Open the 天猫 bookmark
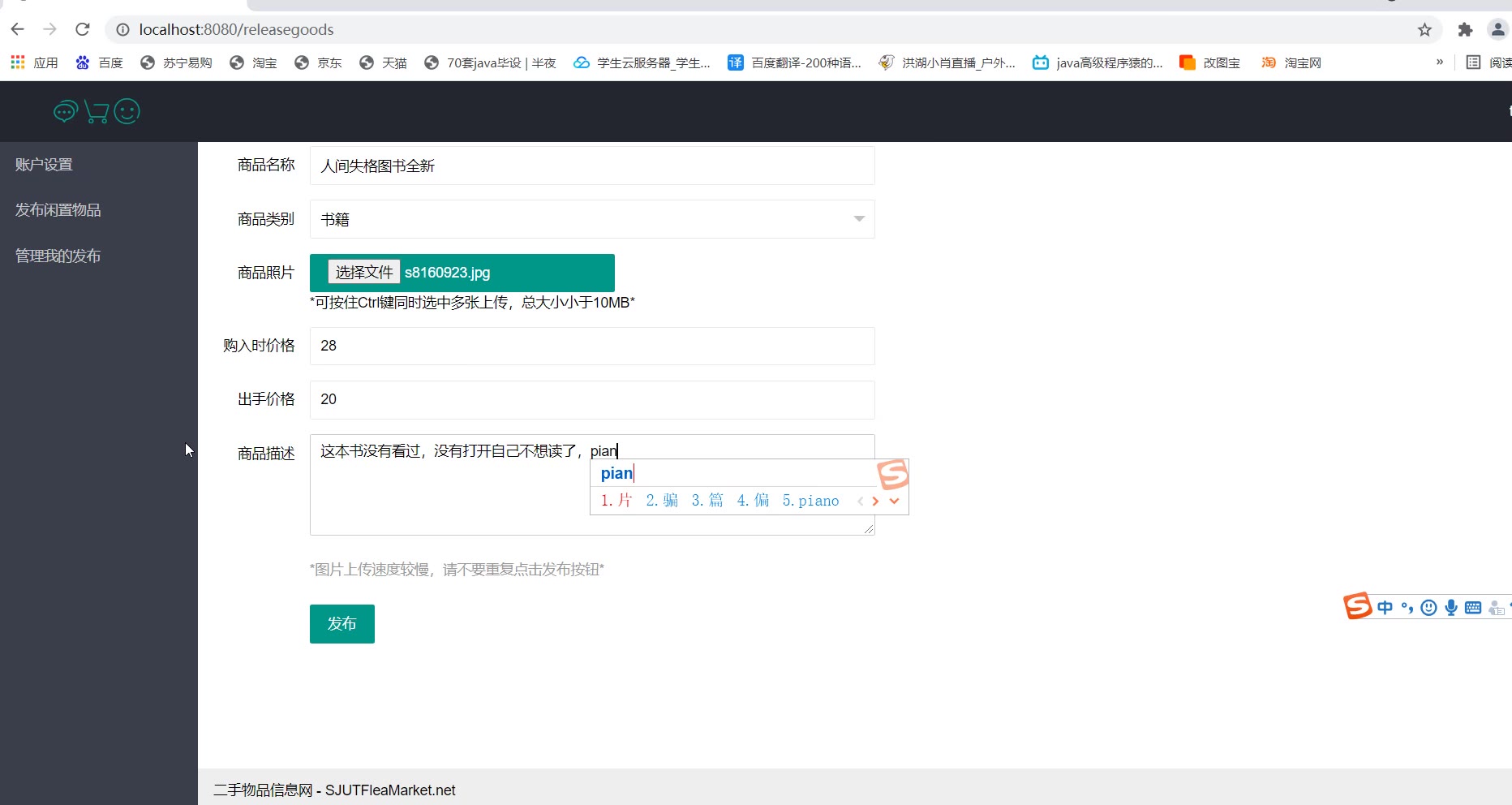 [383, 62]
